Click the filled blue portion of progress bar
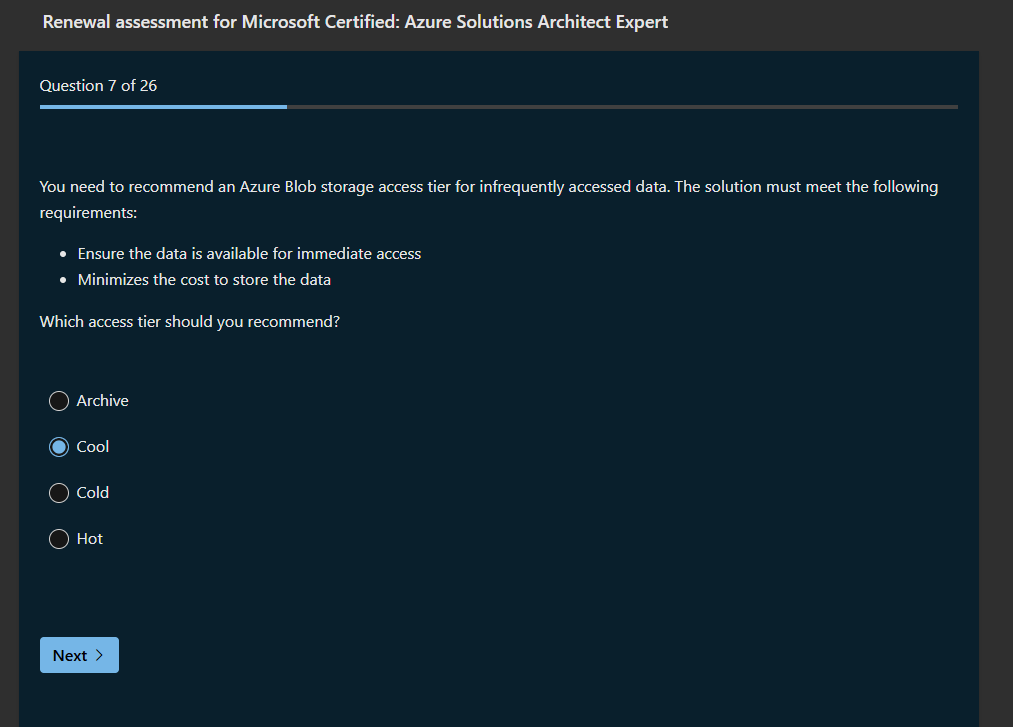The height and width of the screenshot is (727, 1013). click(163, 106)
